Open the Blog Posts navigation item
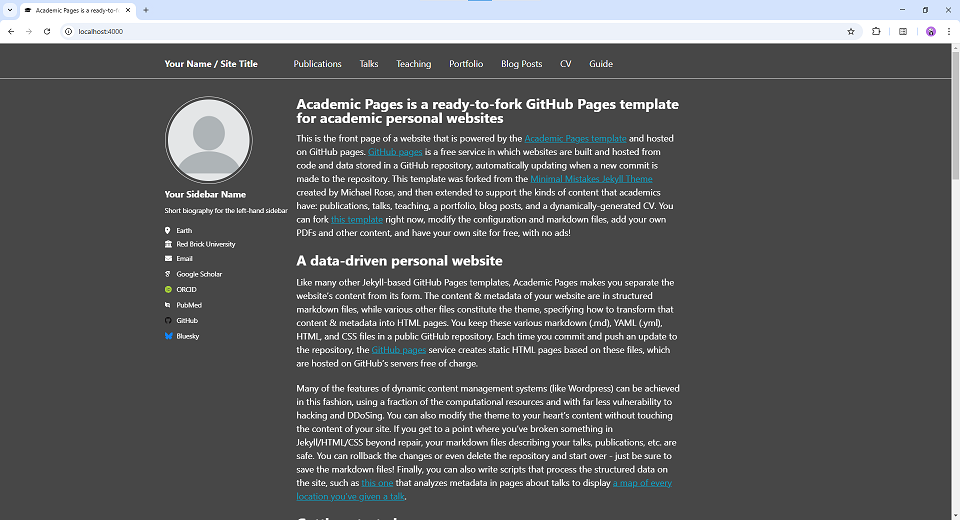 522,64
